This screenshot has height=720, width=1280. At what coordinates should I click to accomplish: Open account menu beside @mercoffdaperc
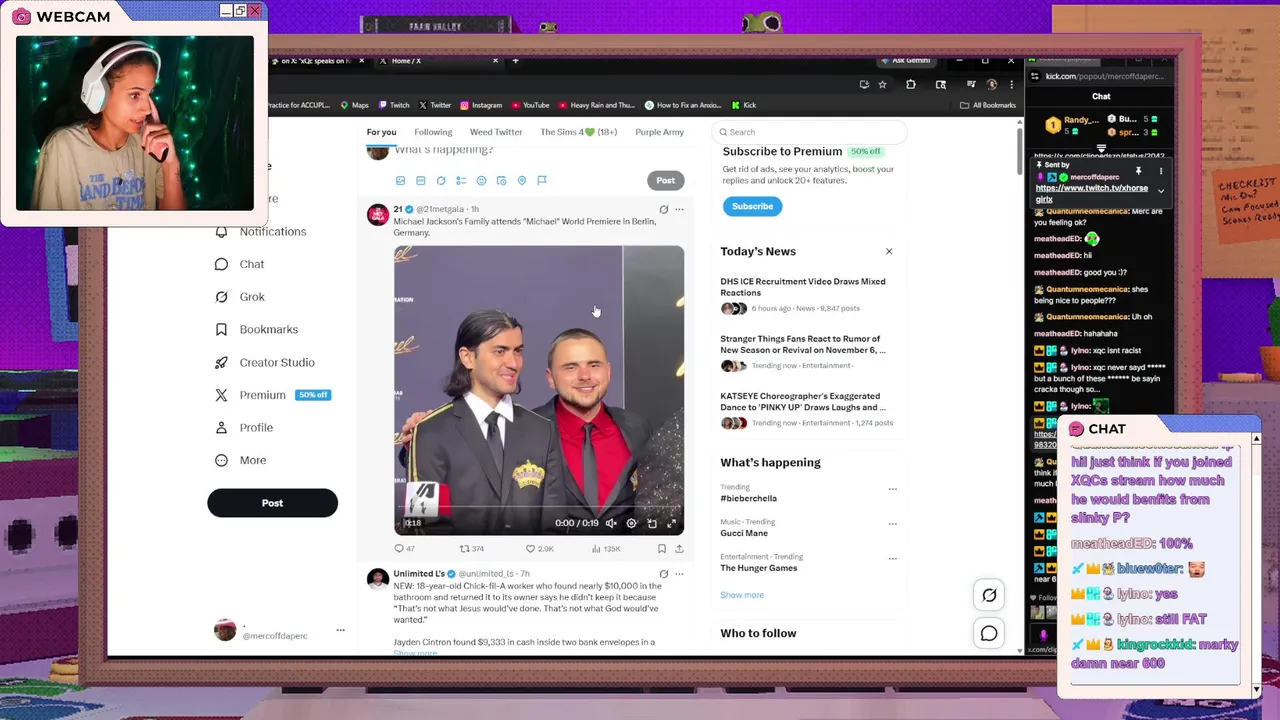pyautogui.click(x=340, y=630)
